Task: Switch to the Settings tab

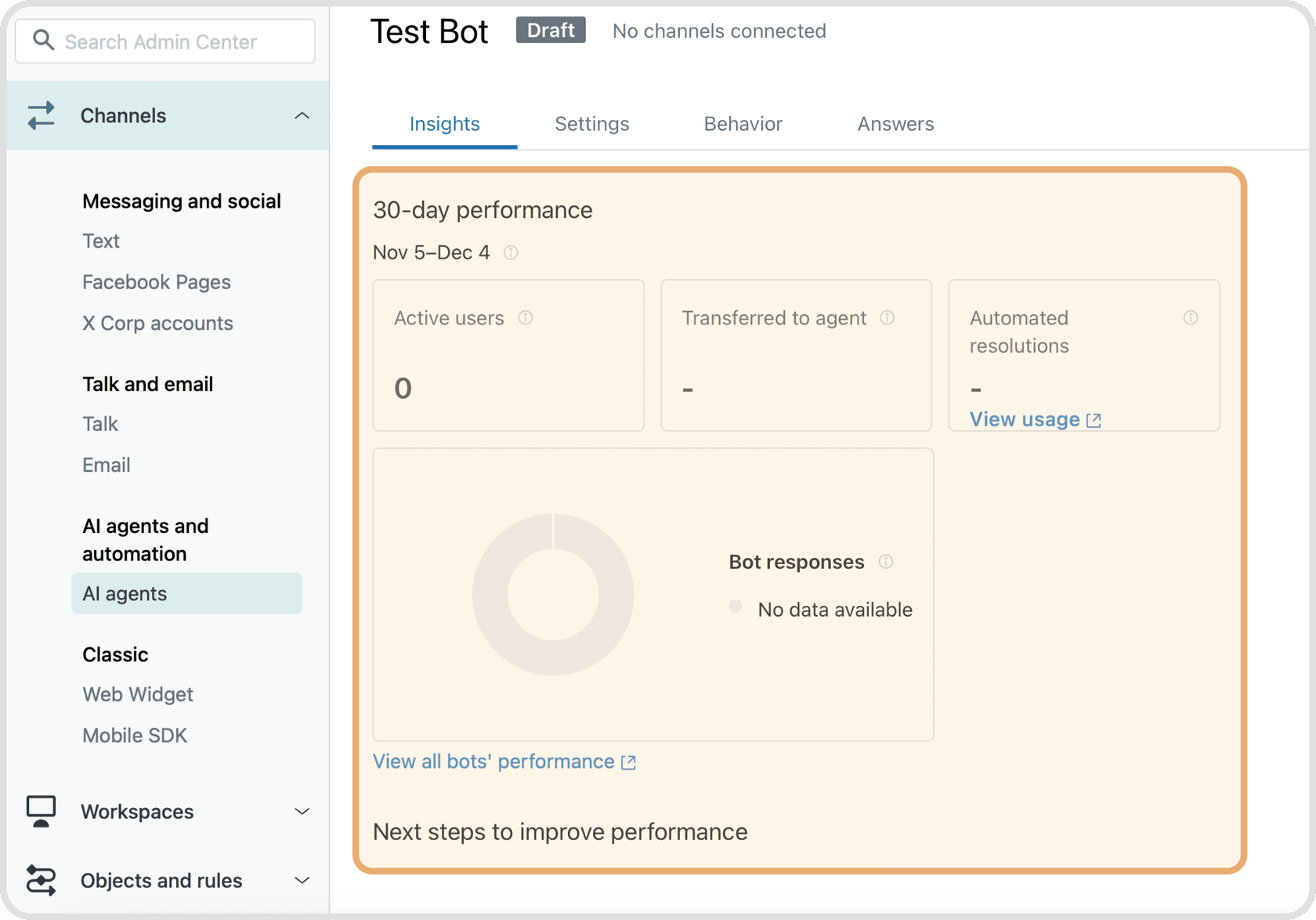Action: pyautogui.click(x=591, y=124)
